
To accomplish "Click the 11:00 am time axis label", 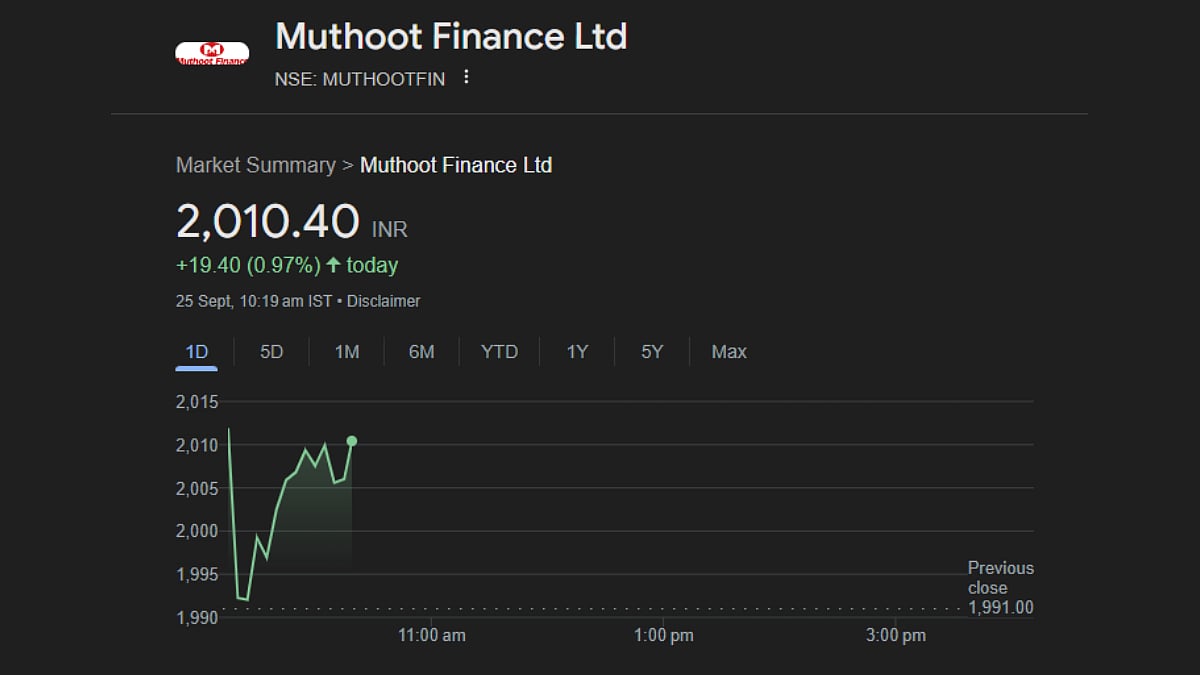I will click(x=432, y=635).
